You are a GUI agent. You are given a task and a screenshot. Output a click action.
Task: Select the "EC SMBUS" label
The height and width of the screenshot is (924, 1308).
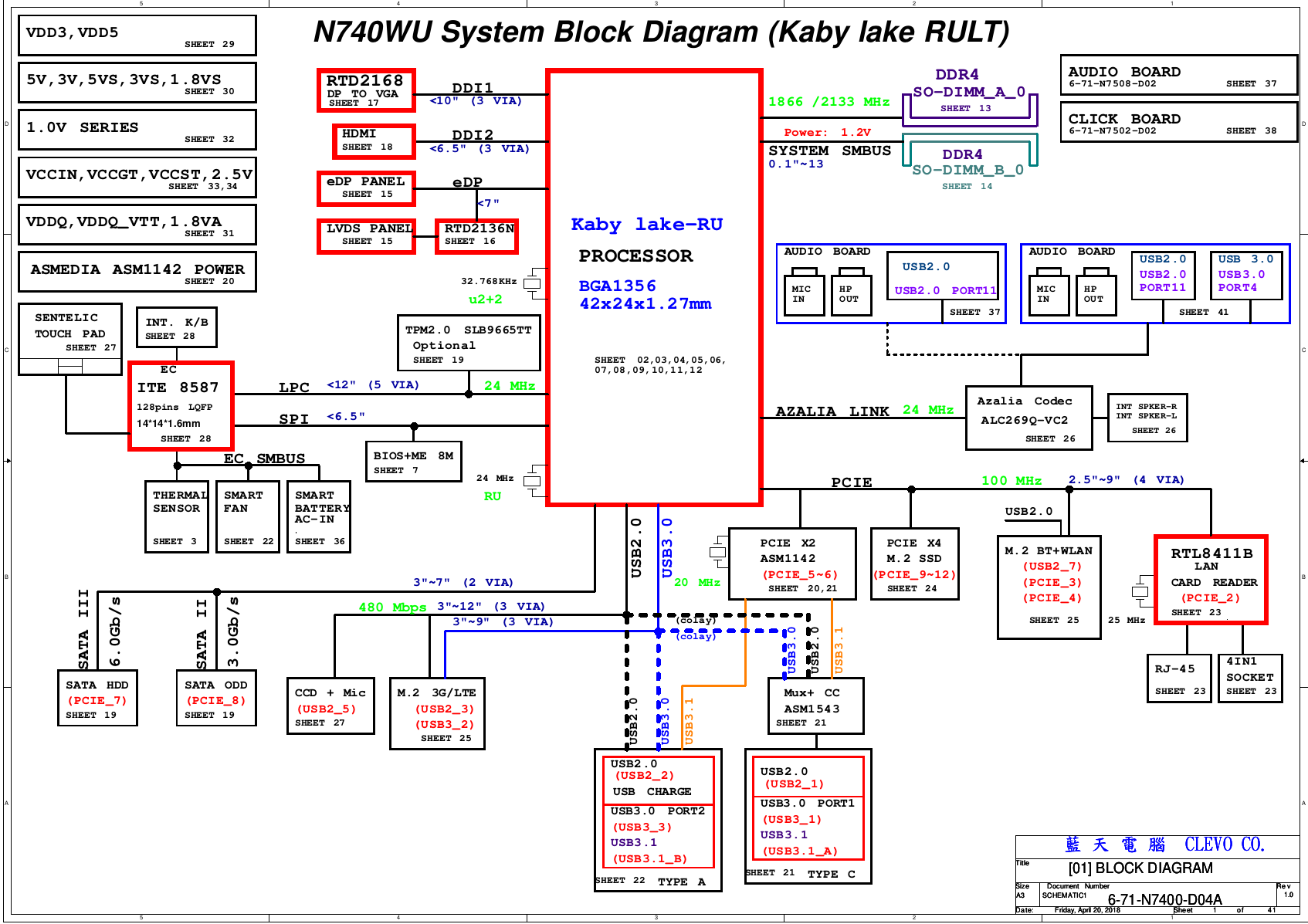coord(264,459)
